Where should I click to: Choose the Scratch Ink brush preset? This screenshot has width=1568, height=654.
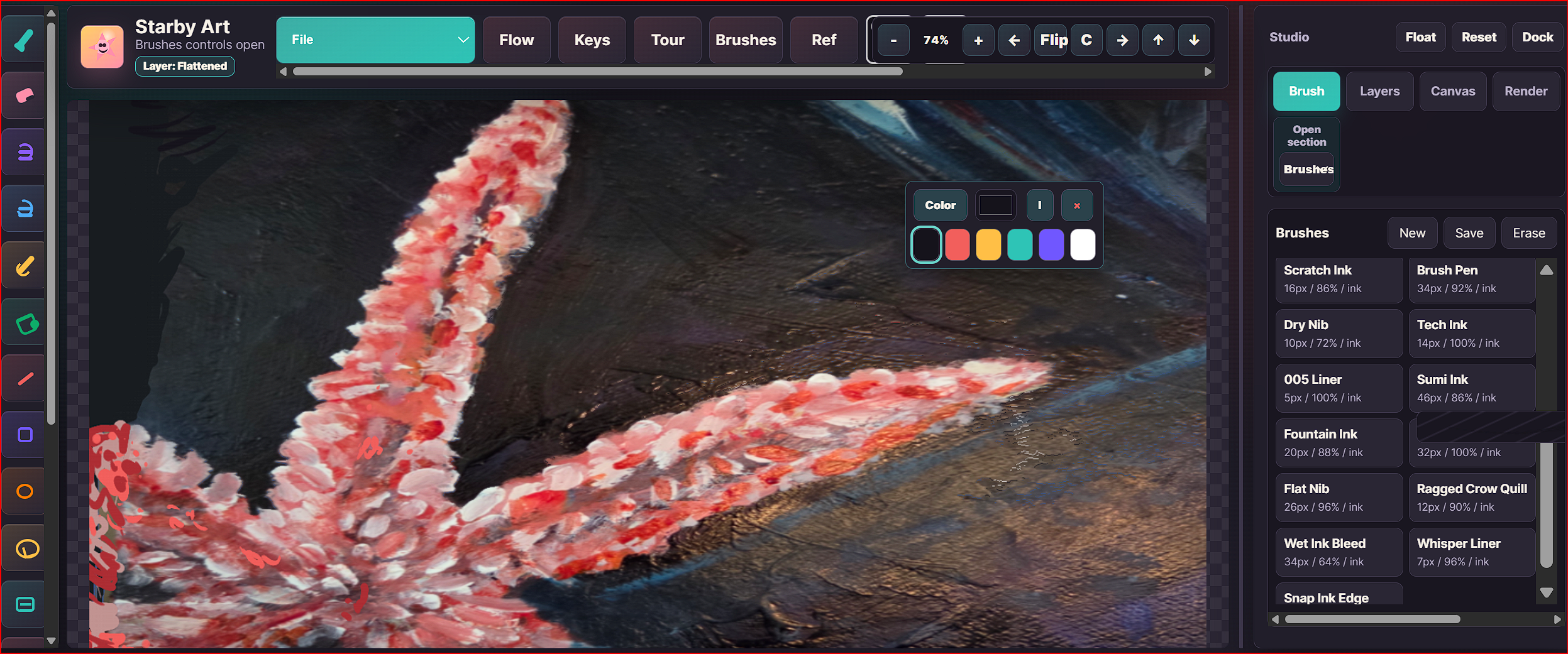(x=1339, y=280)
